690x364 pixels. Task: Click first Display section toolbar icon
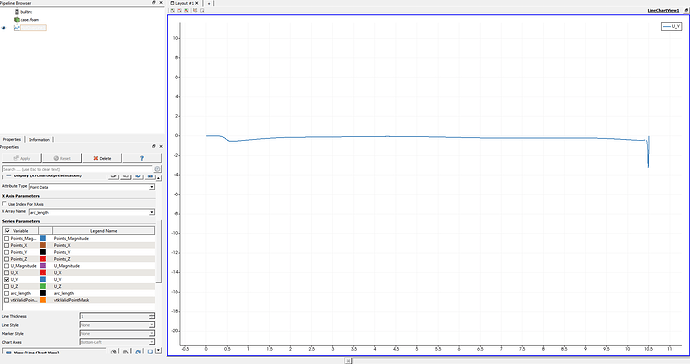click(114, 176)
